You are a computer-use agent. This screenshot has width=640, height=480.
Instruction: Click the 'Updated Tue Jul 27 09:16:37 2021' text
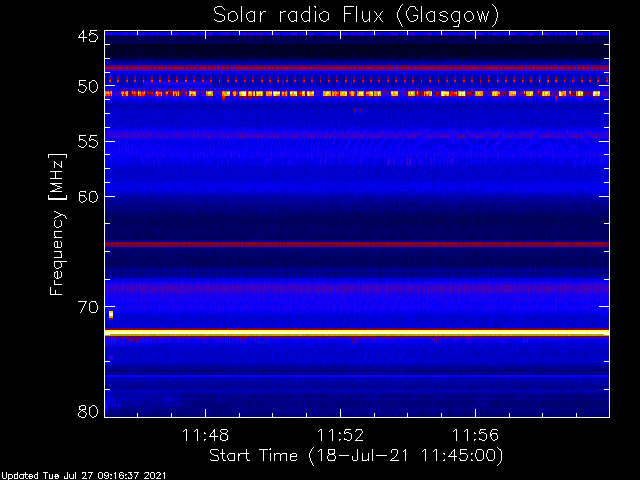84,476
